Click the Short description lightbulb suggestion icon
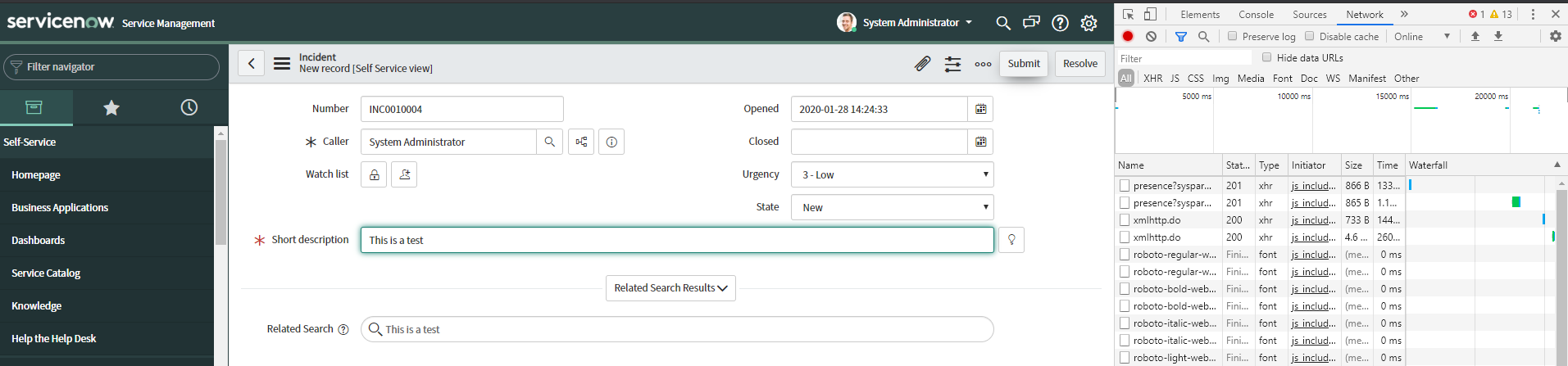 click(1011, 240)
